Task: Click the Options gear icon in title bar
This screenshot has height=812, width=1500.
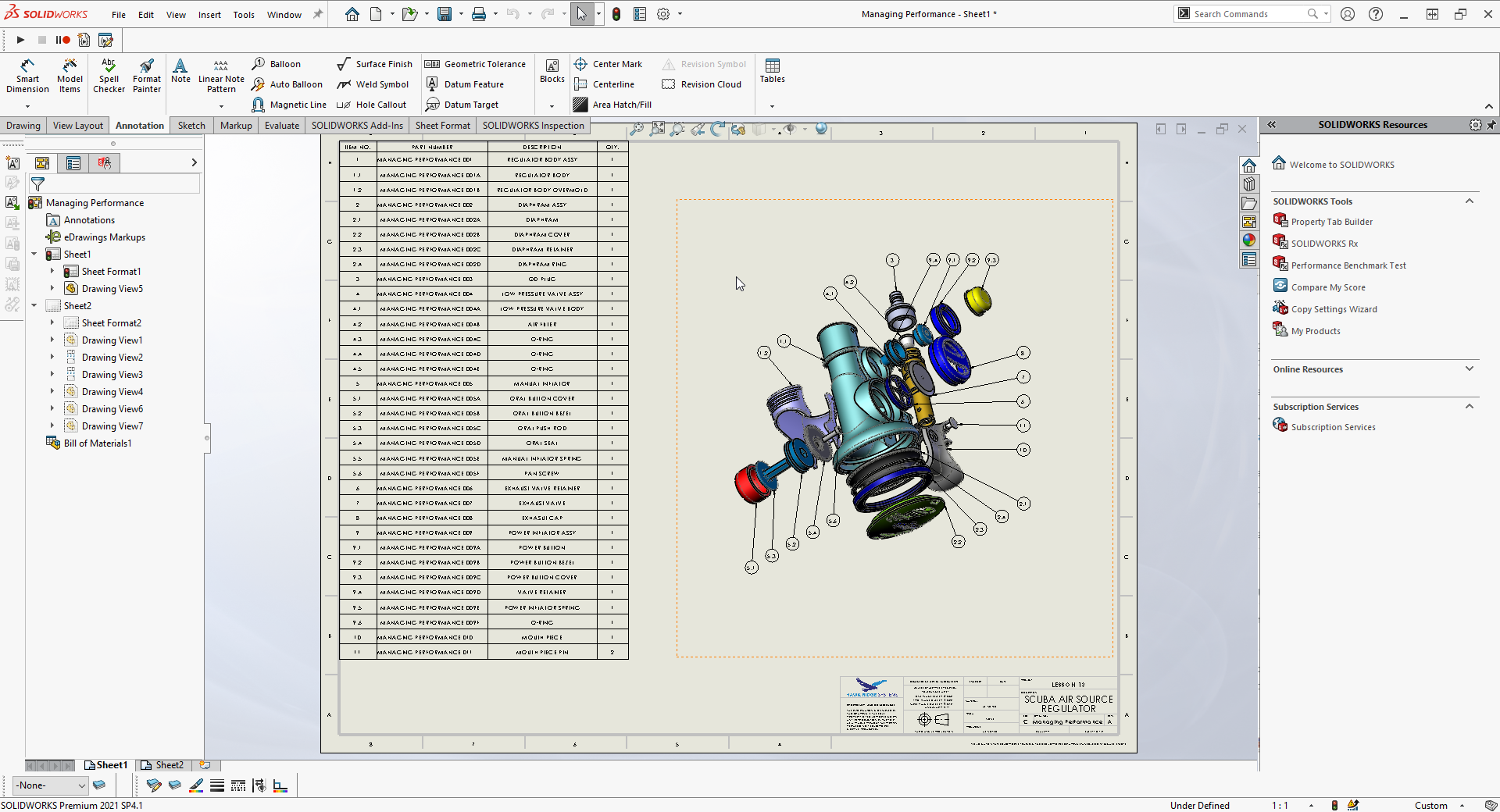Action: [x=663, y=14]
